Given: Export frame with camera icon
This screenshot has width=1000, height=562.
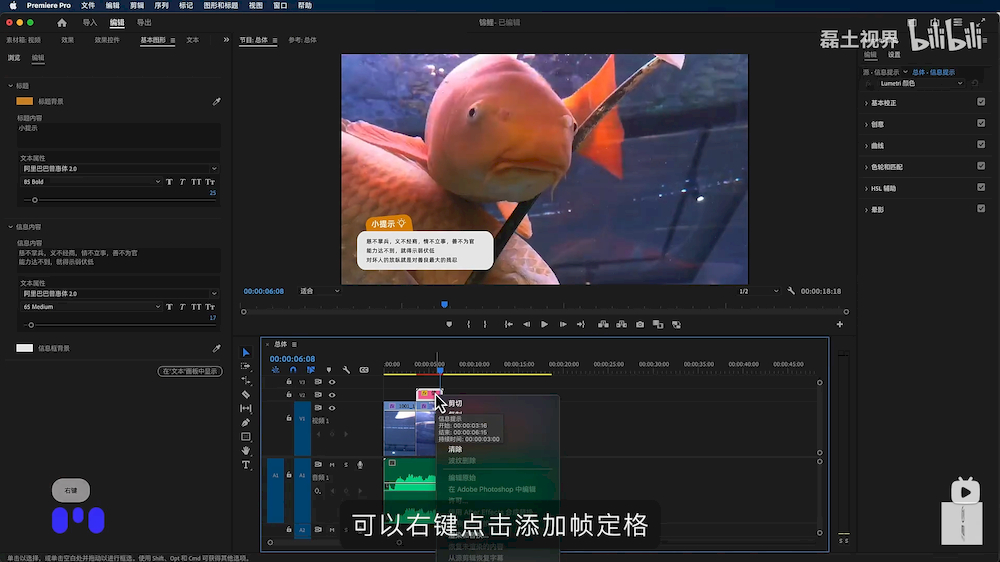Looking at the screenshot, I should [640, 325].
